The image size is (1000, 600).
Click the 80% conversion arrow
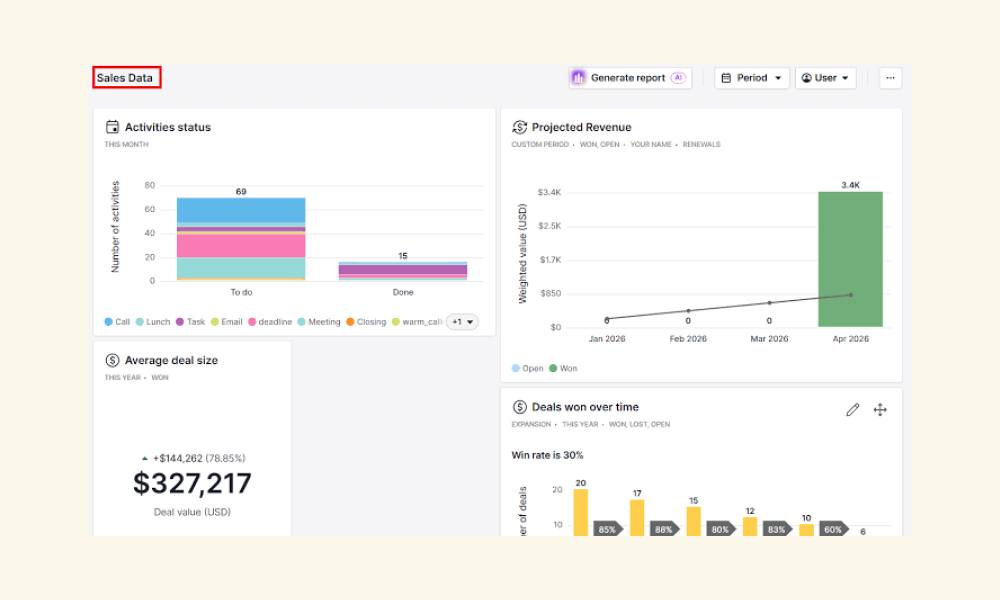721,529
